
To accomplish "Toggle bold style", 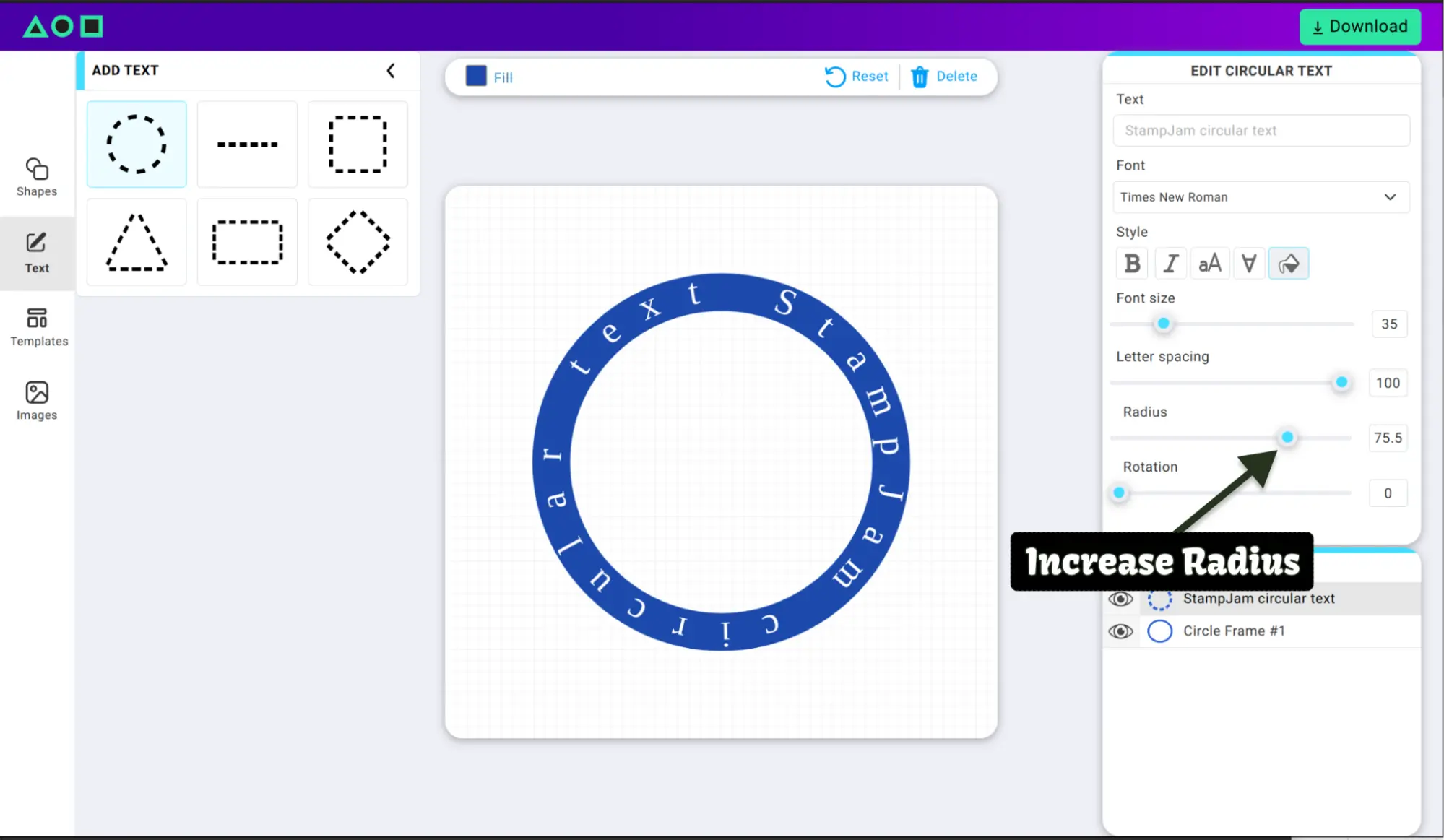I will point(1133,264).
